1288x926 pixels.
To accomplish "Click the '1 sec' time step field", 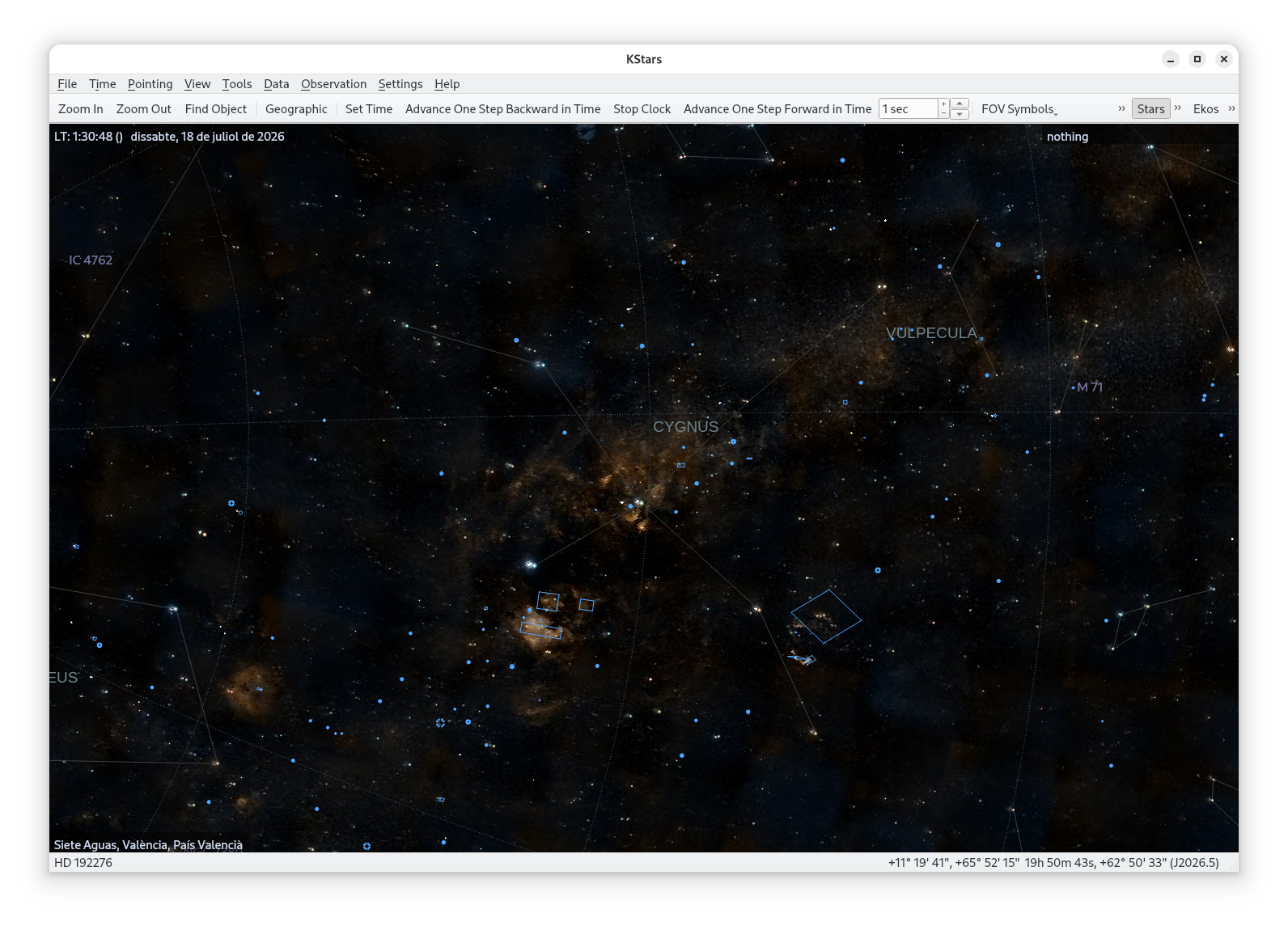I will 909,109.
